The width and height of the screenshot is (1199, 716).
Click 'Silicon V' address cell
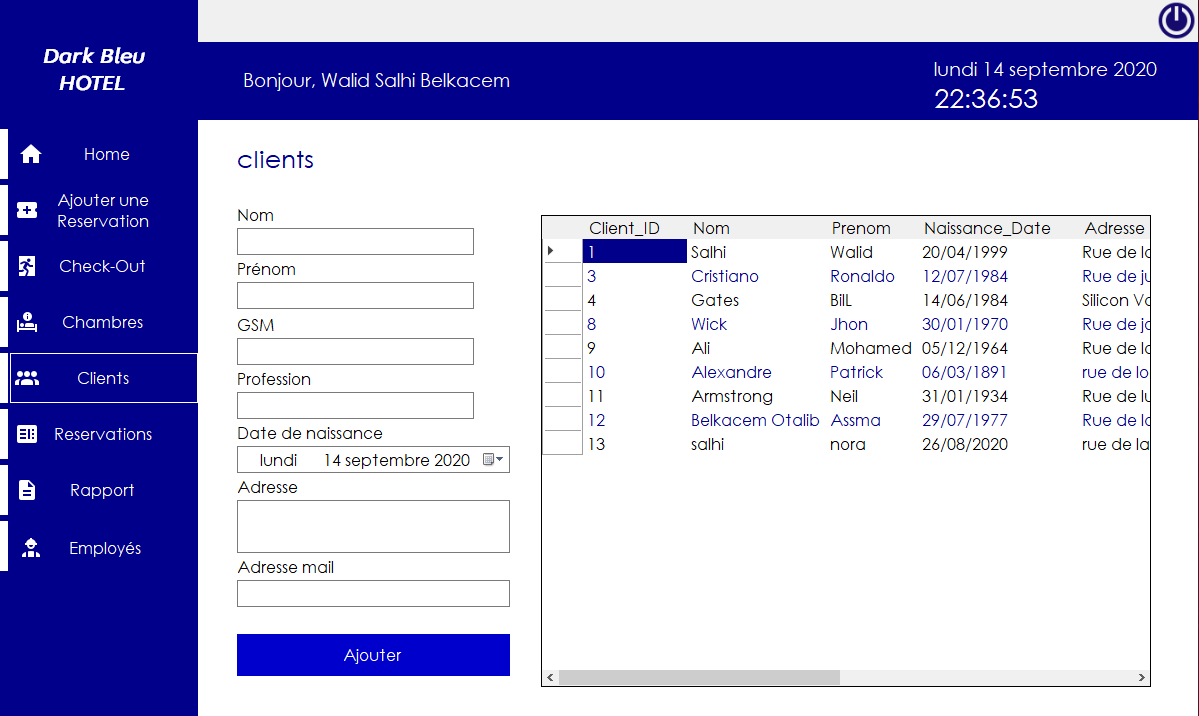(x=1115, y=300)
